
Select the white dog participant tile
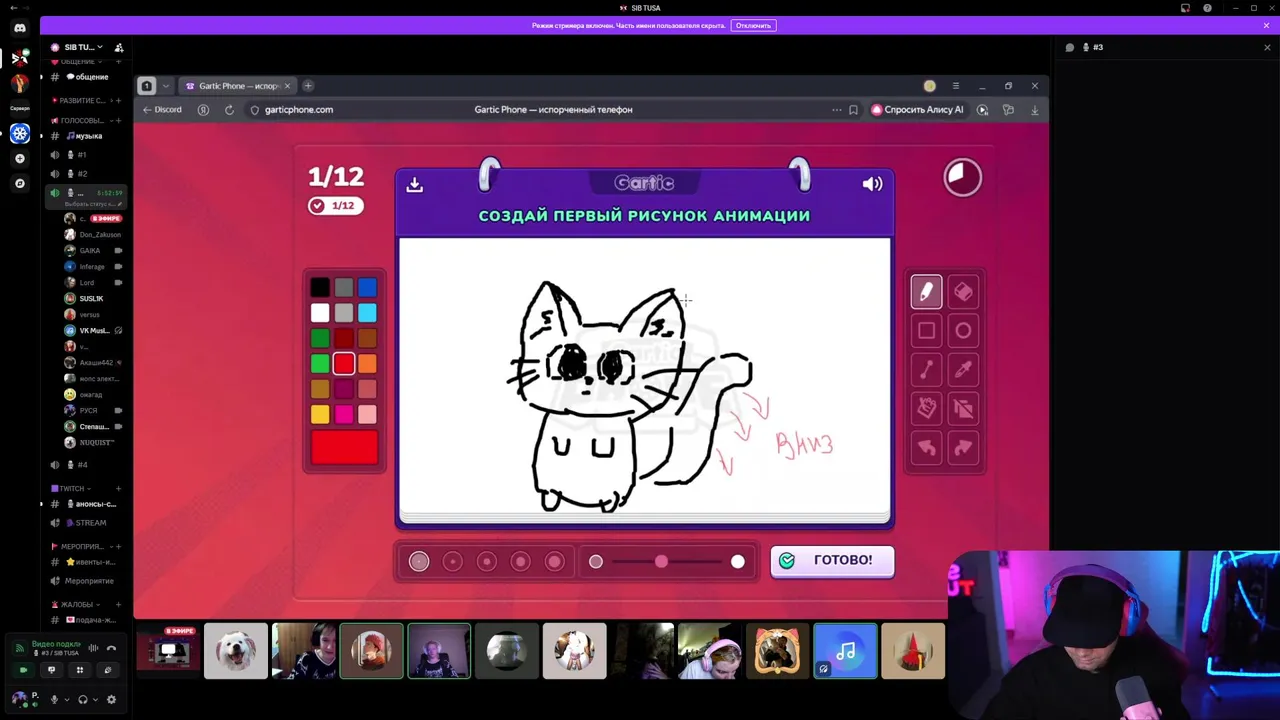tap(236, 651)
